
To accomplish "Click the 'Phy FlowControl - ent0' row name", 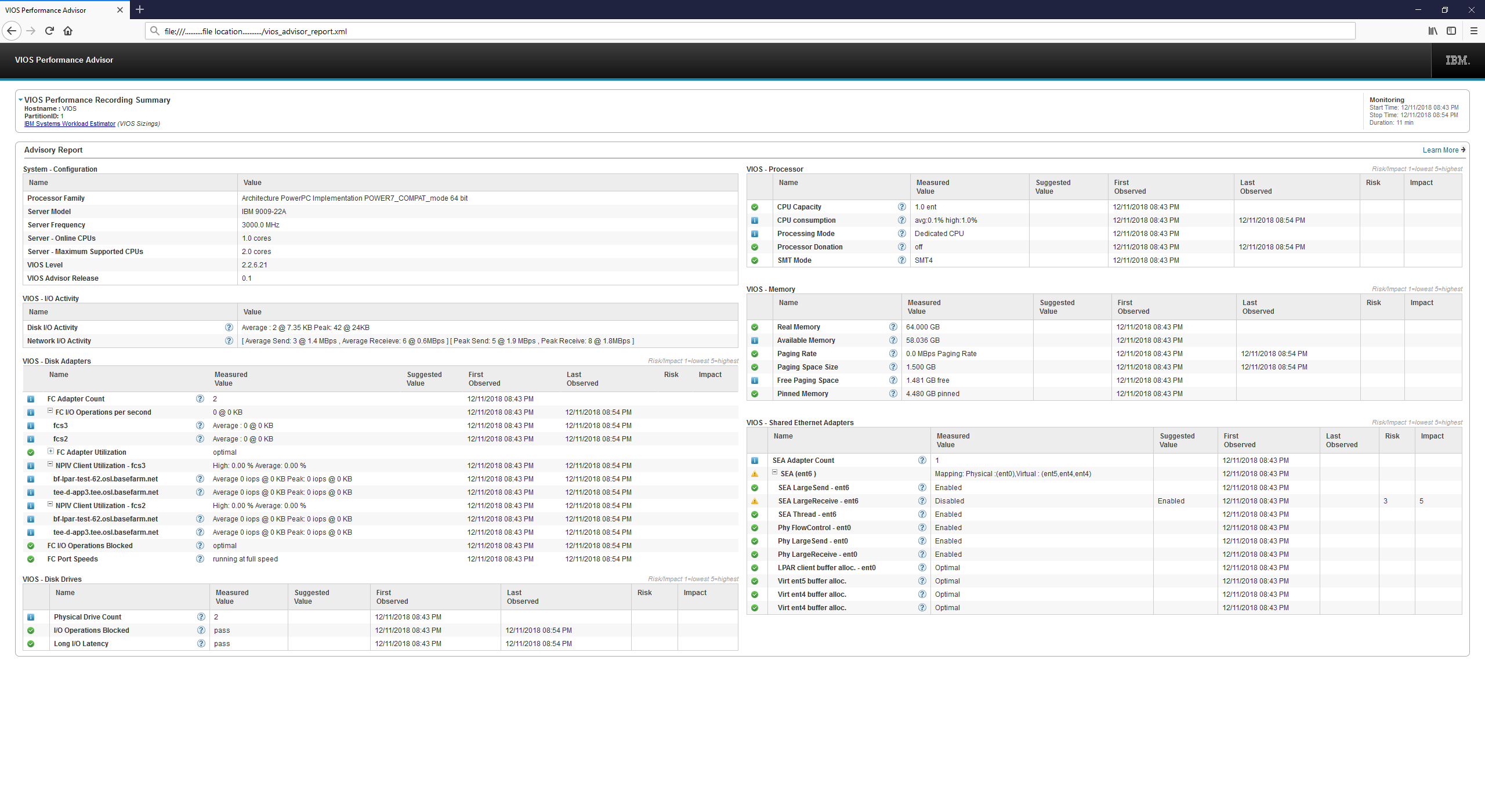I will click(814, 528).
